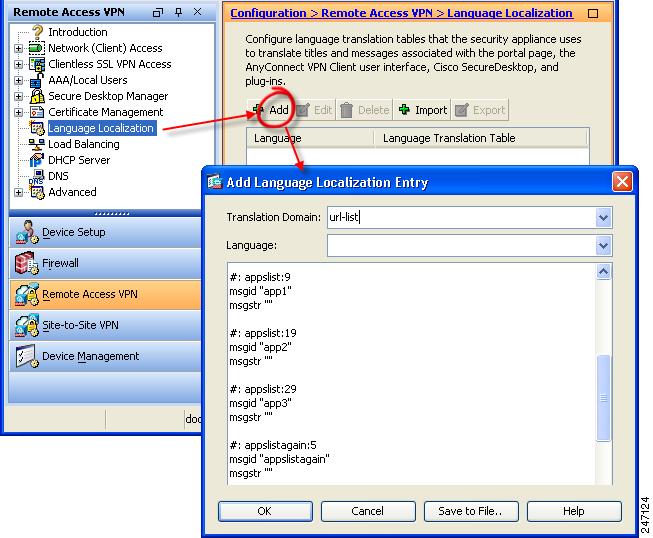Open the Introduction question mark icon
Screen dimensions: 653x538
pyautogui.click(x=37, y=32)
